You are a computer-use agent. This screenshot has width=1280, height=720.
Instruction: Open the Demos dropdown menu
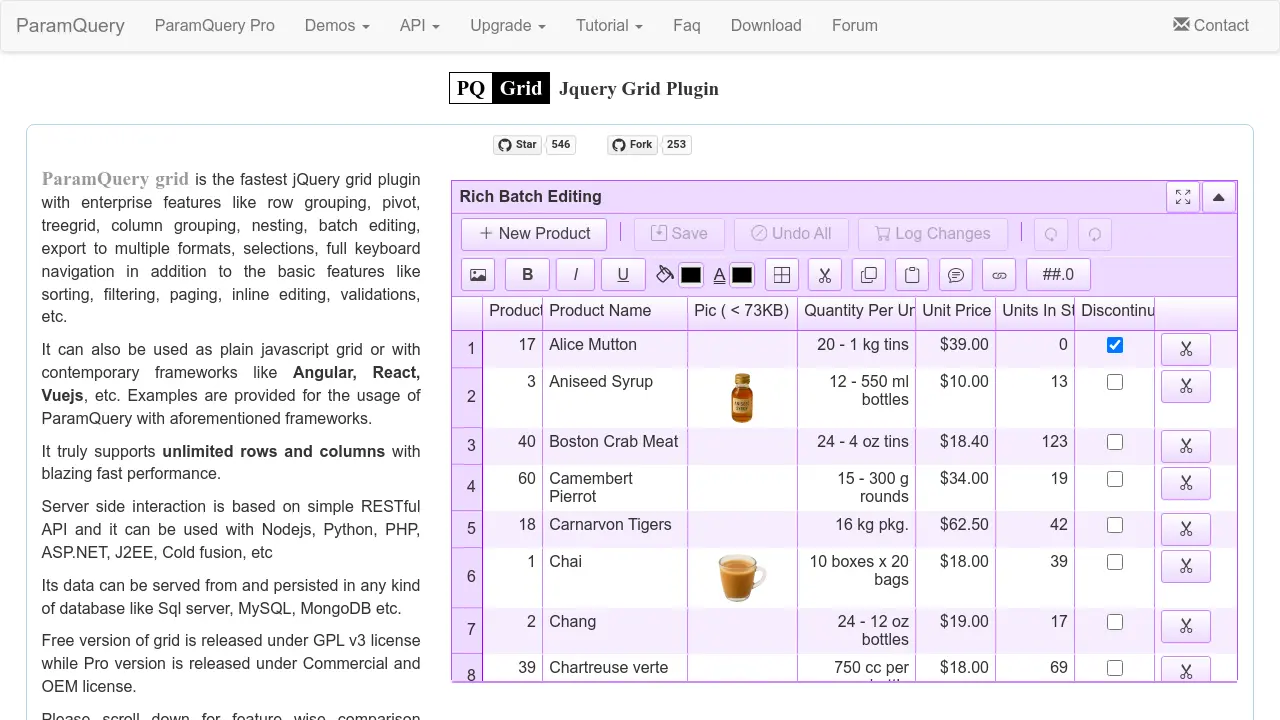coord(337,25)
